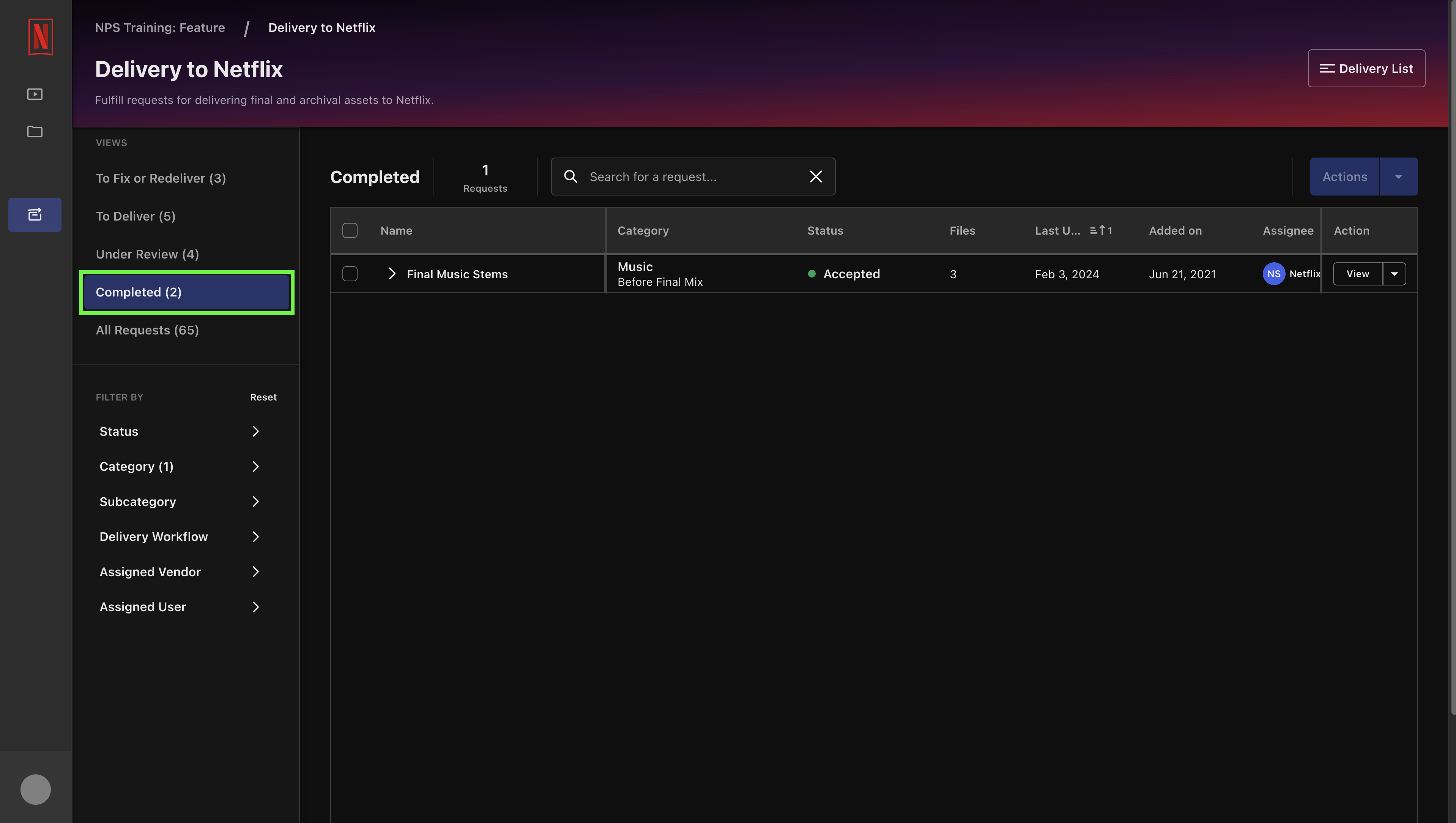This screenshot has height=823, width=1456.
Task: Sort by Added on column header
Action: tap(1175, 231)
